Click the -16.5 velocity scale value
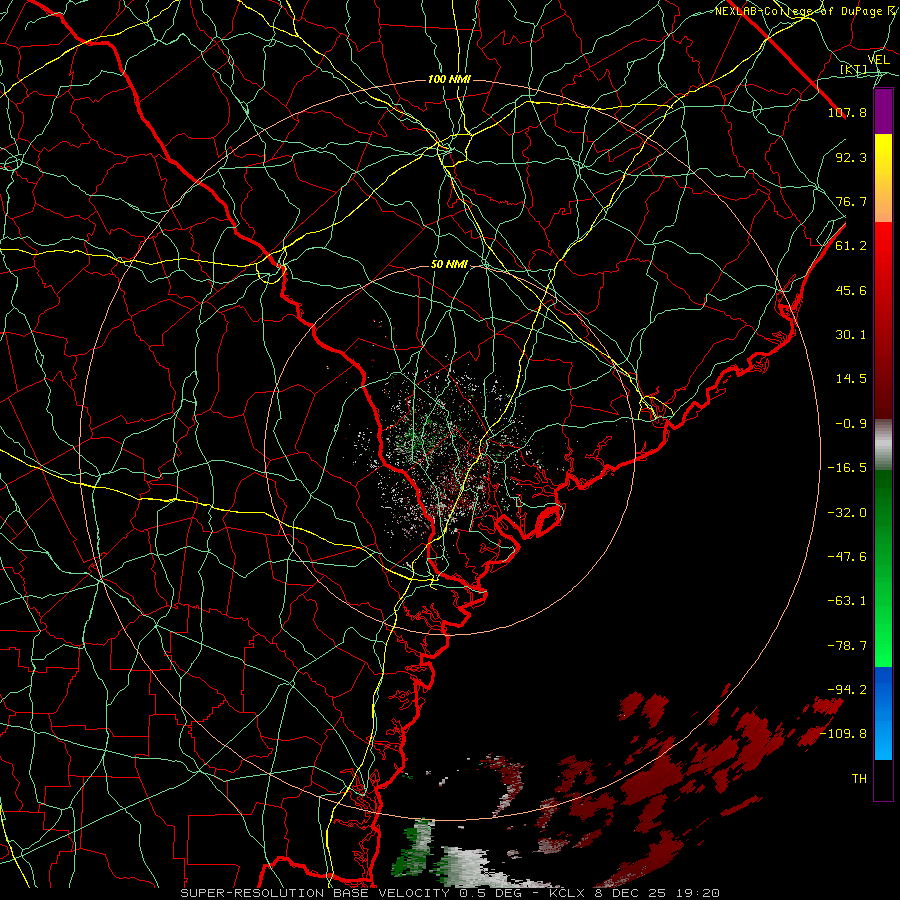This screenshot has width=900, height=900. [847, 468]
